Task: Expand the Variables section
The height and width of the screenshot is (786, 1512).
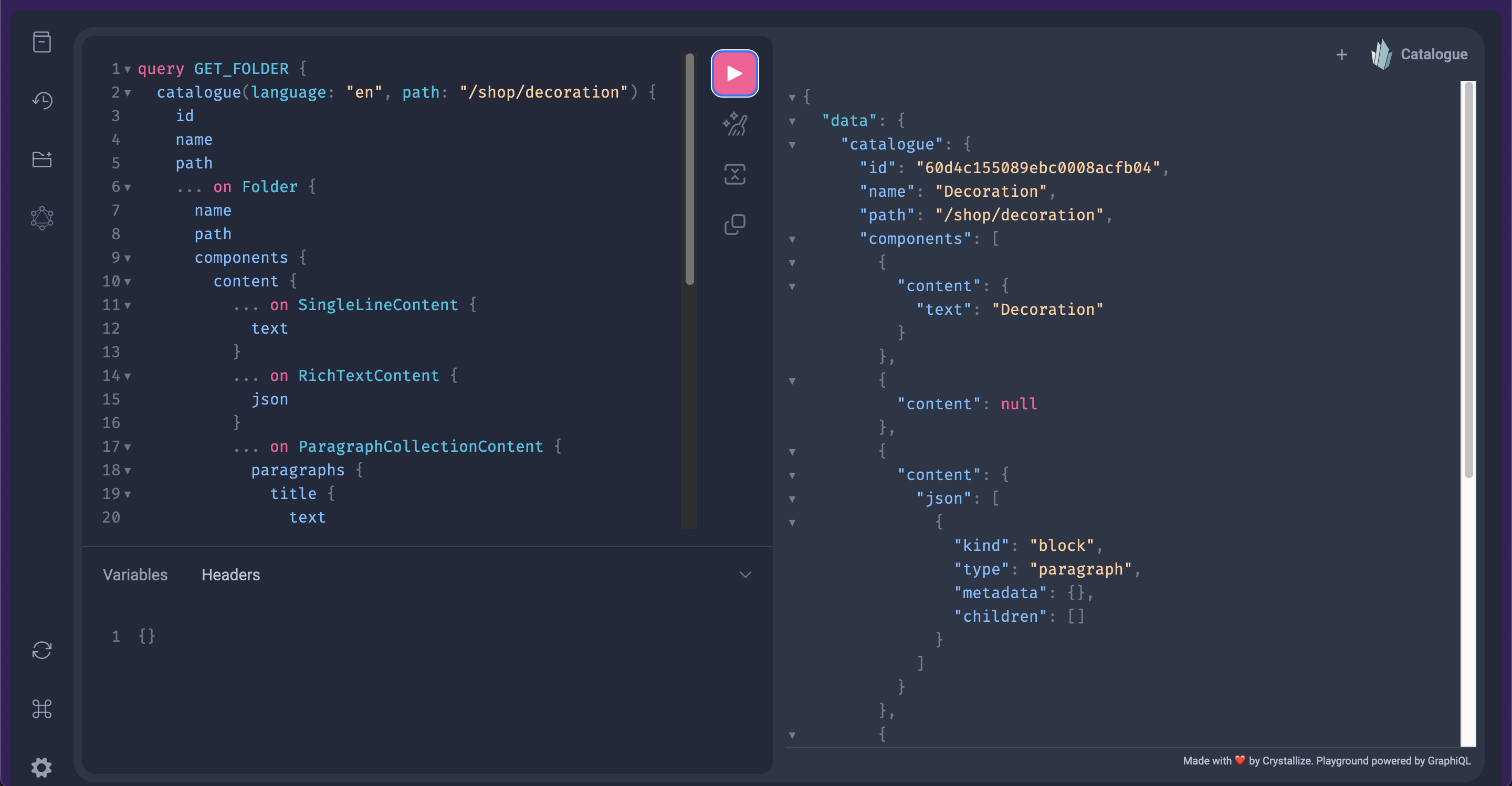Action: [135, 575]
